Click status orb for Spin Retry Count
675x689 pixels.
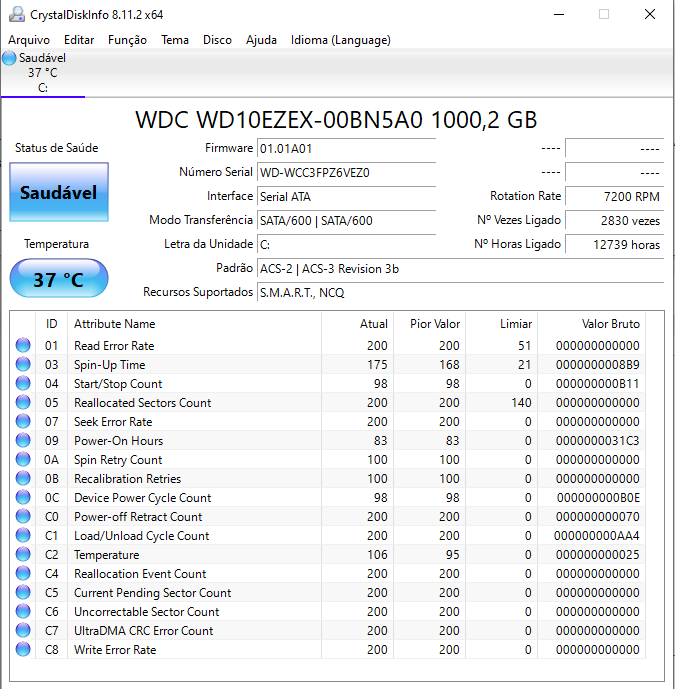(23, 459)
